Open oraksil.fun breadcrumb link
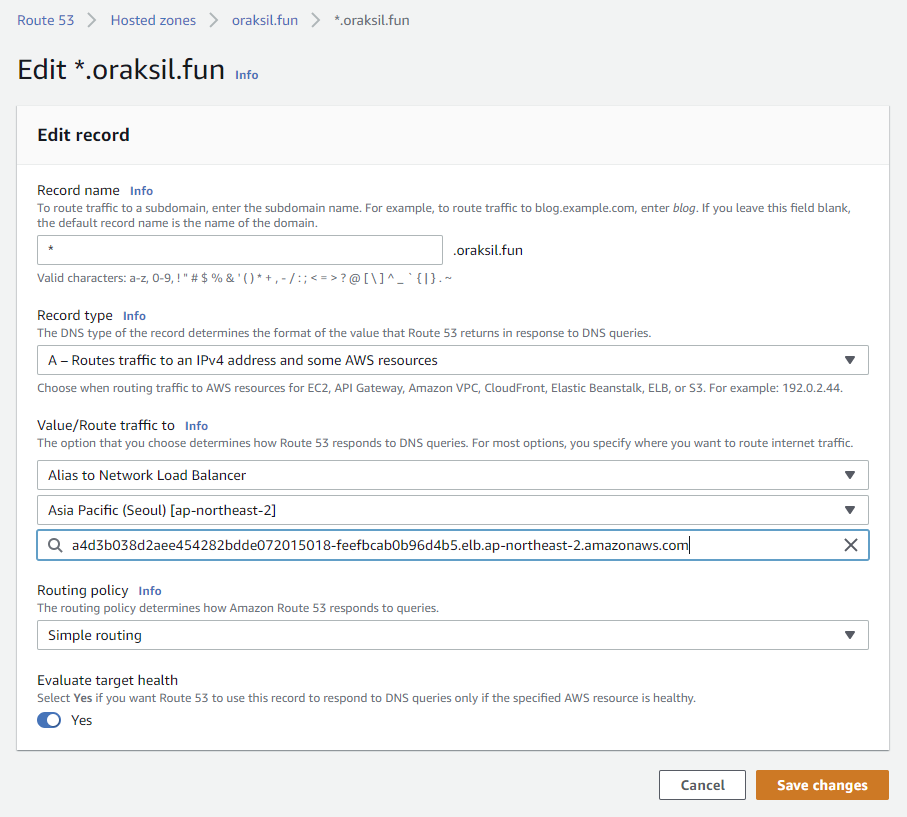This screenshot has height=817, width=907. [x=265, y=20]
